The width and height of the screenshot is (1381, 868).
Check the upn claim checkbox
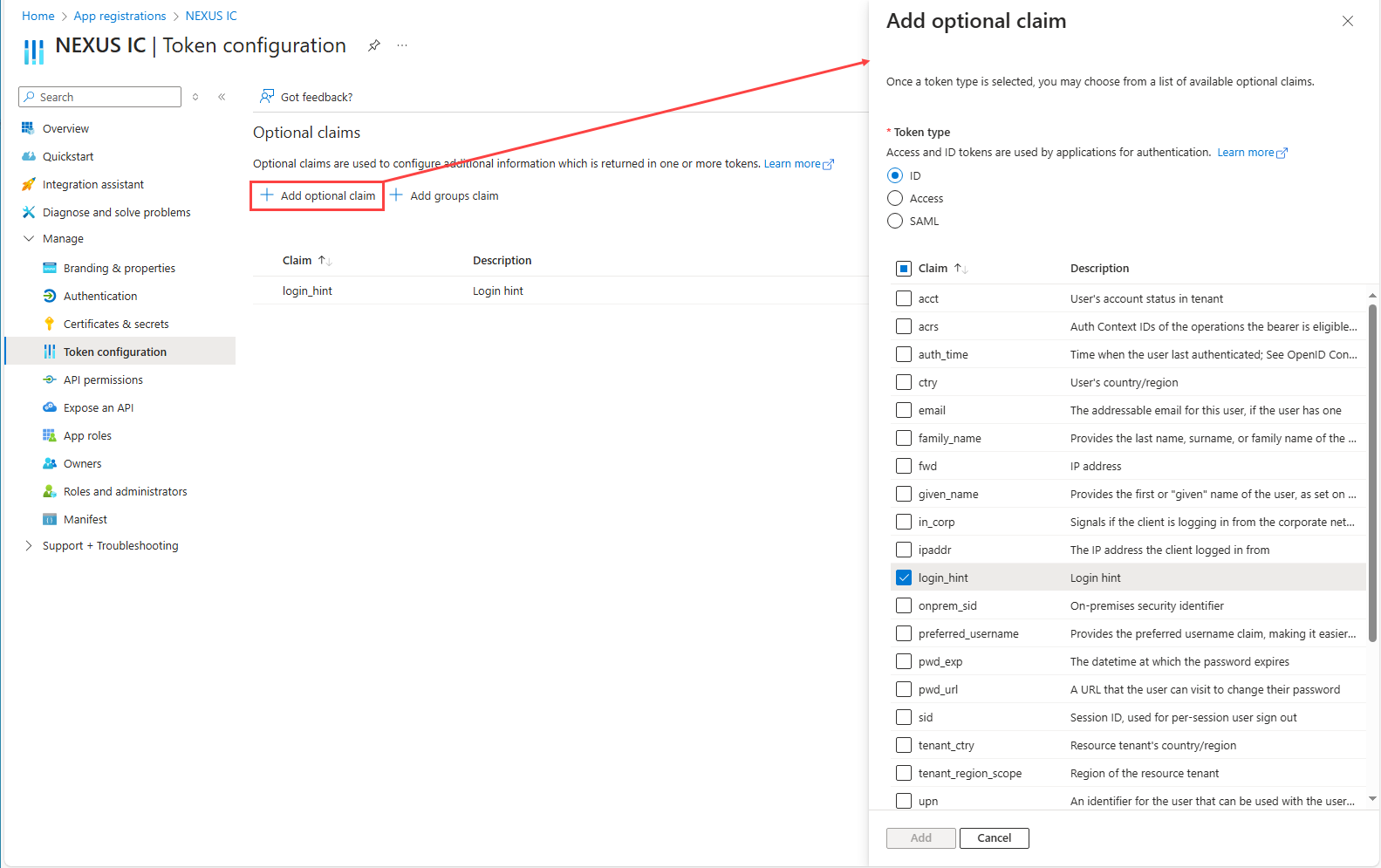tap(904, 801)
